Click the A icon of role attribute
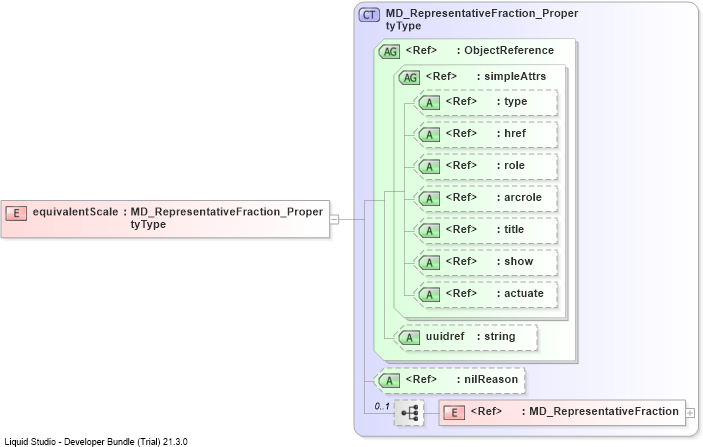 click(x=429, y=167)
